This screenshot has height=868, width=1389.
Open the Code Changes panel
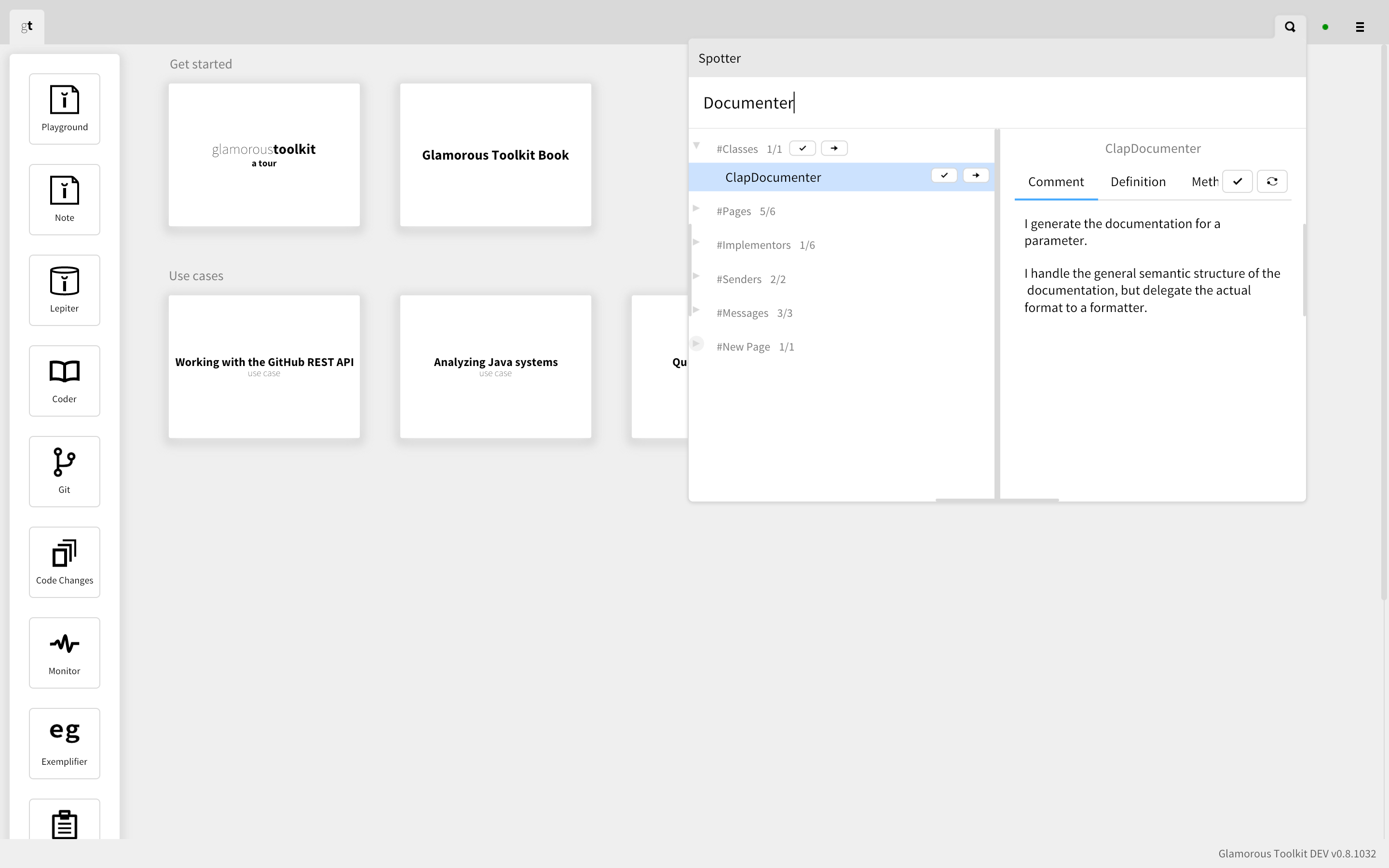coord(64,561)
